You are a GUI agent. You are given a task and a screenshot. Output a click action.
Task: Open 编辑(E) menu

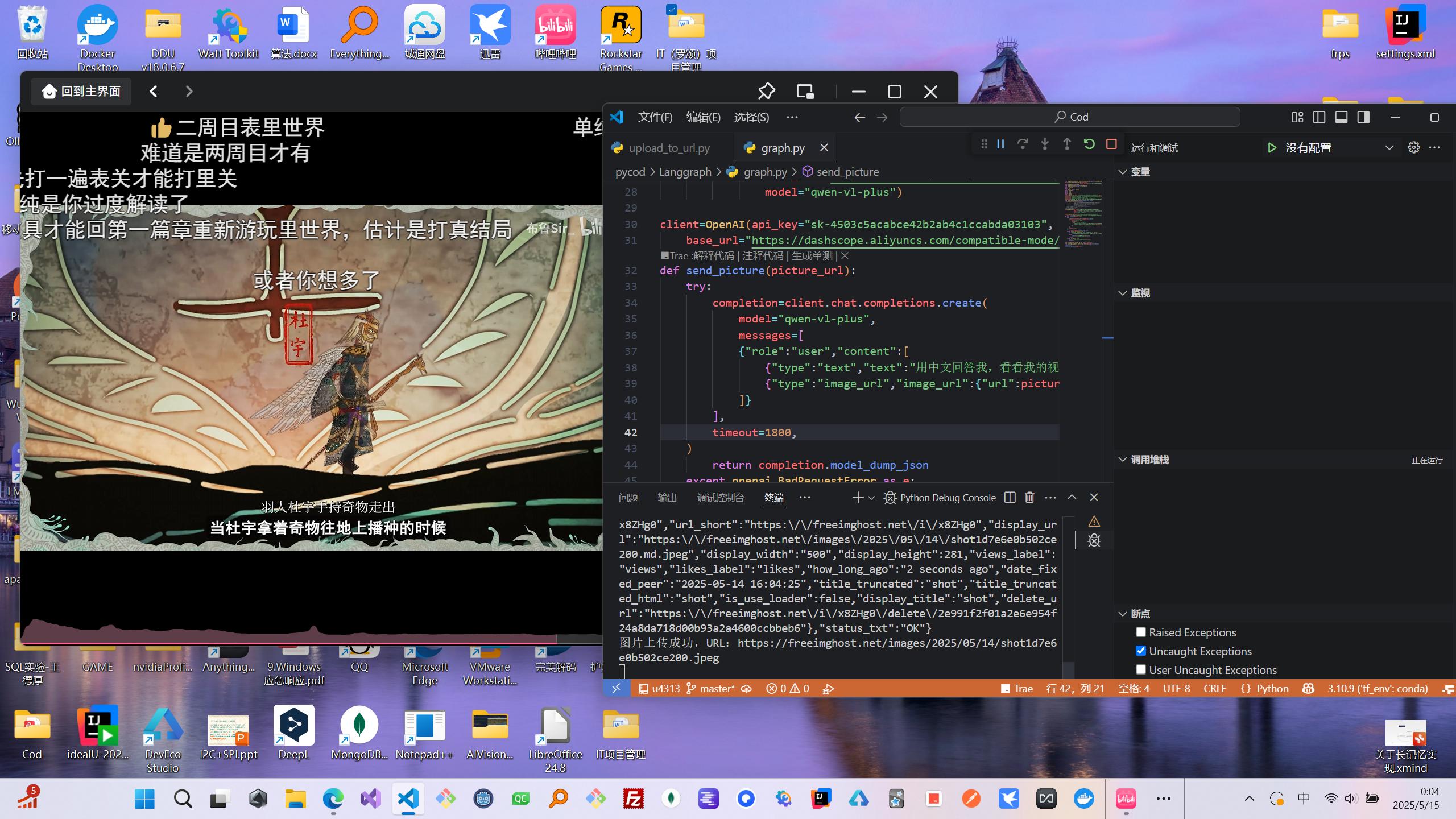point(703,117)
